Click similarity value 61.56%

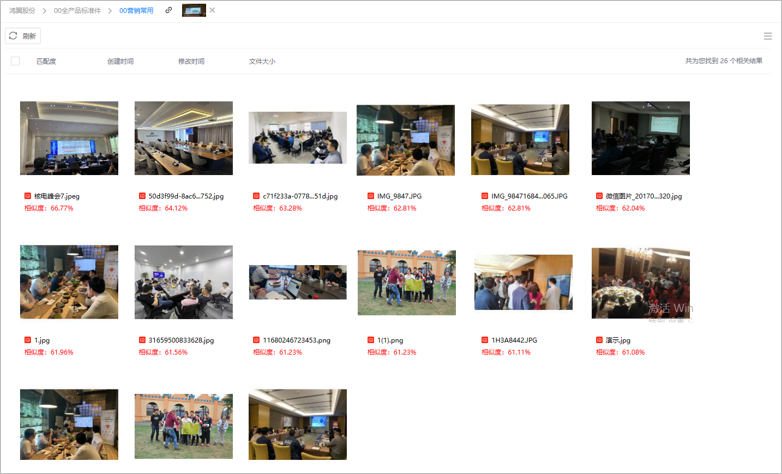click(x=176, y=352)
